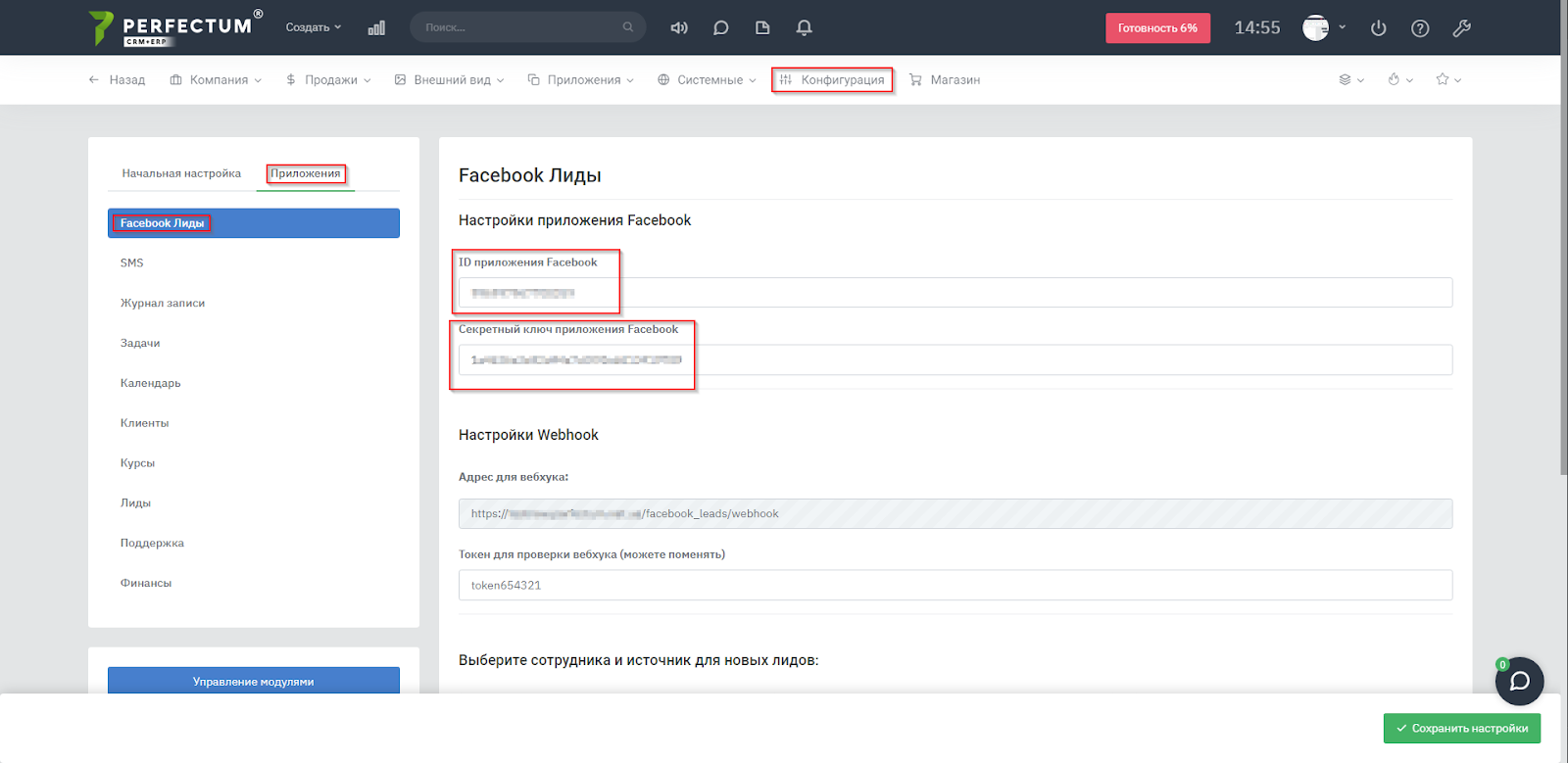Viewport: 1568px width, 763px height.
Task: Open the notes sticky icon in header
Action: (762, 27)
